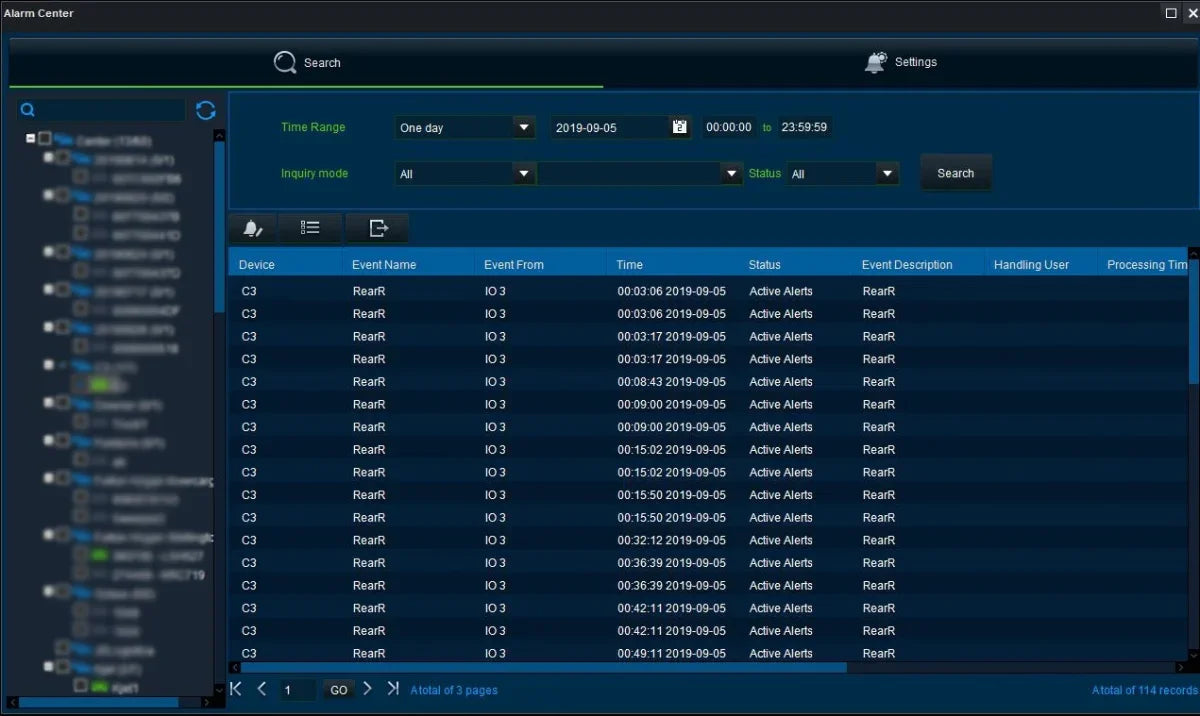Go to previous results page
The width and height of the screenshot is (1200, 716).
pyautogui.click(x=262, y=689)
